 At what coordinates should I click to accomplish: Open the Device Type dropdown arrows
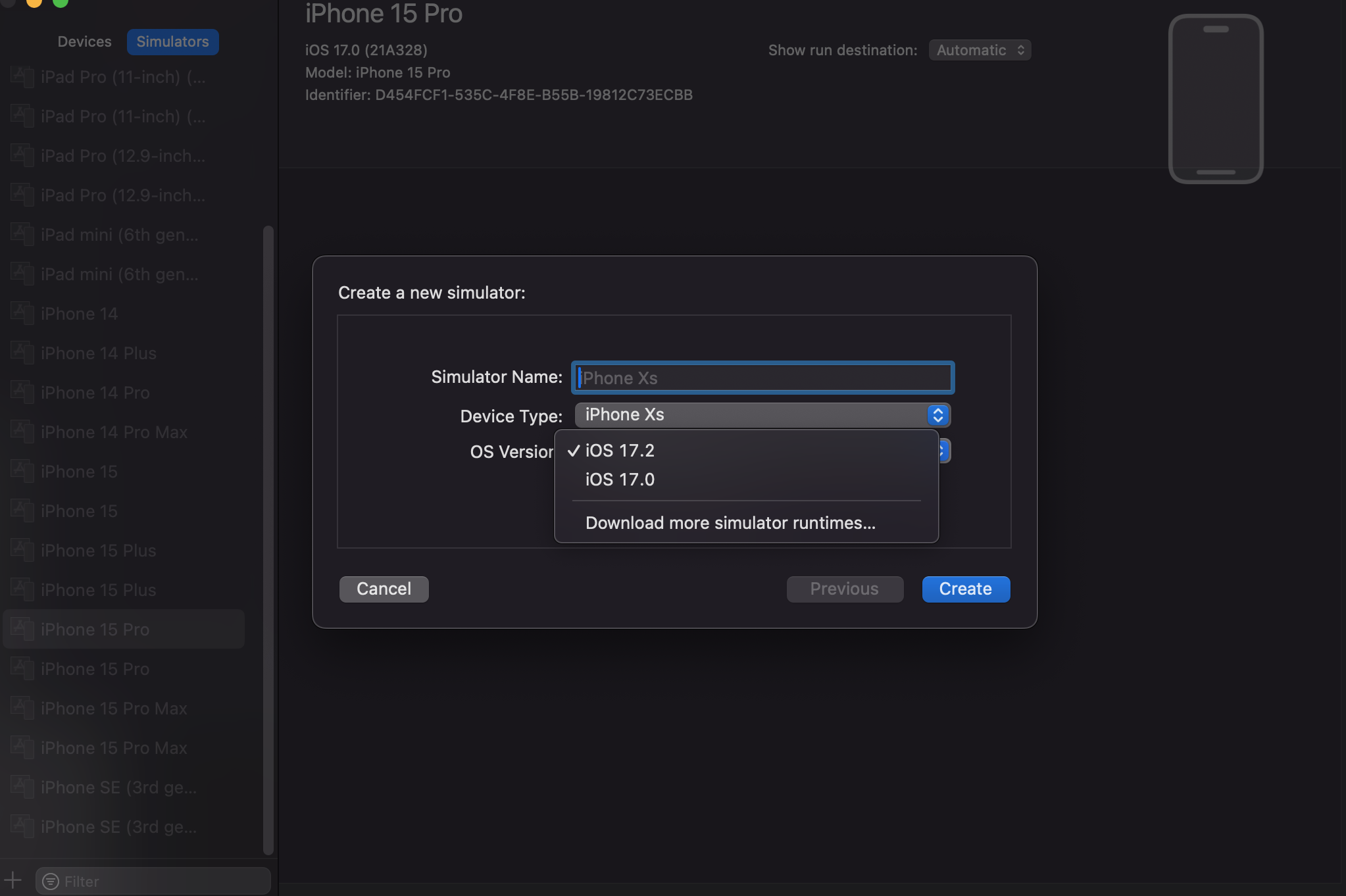pyautogui.click(x=937, y=415)
